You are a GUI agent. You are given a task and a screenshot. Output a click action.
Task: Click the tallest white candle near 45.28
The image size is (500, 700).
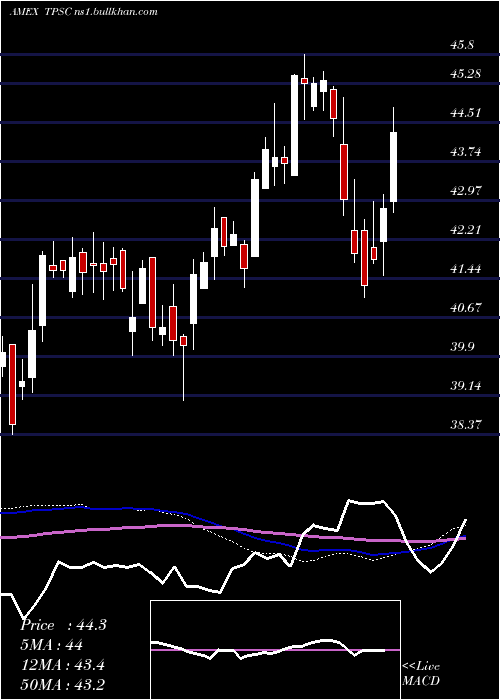[x=294, y=125]
